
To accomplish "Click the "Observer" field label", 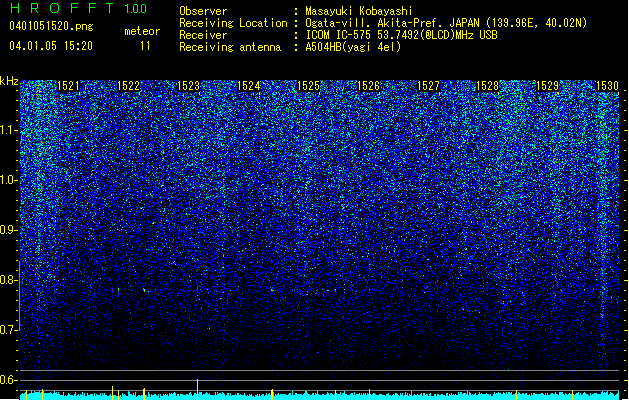I will pyautogui.click(x=203, y=11).
